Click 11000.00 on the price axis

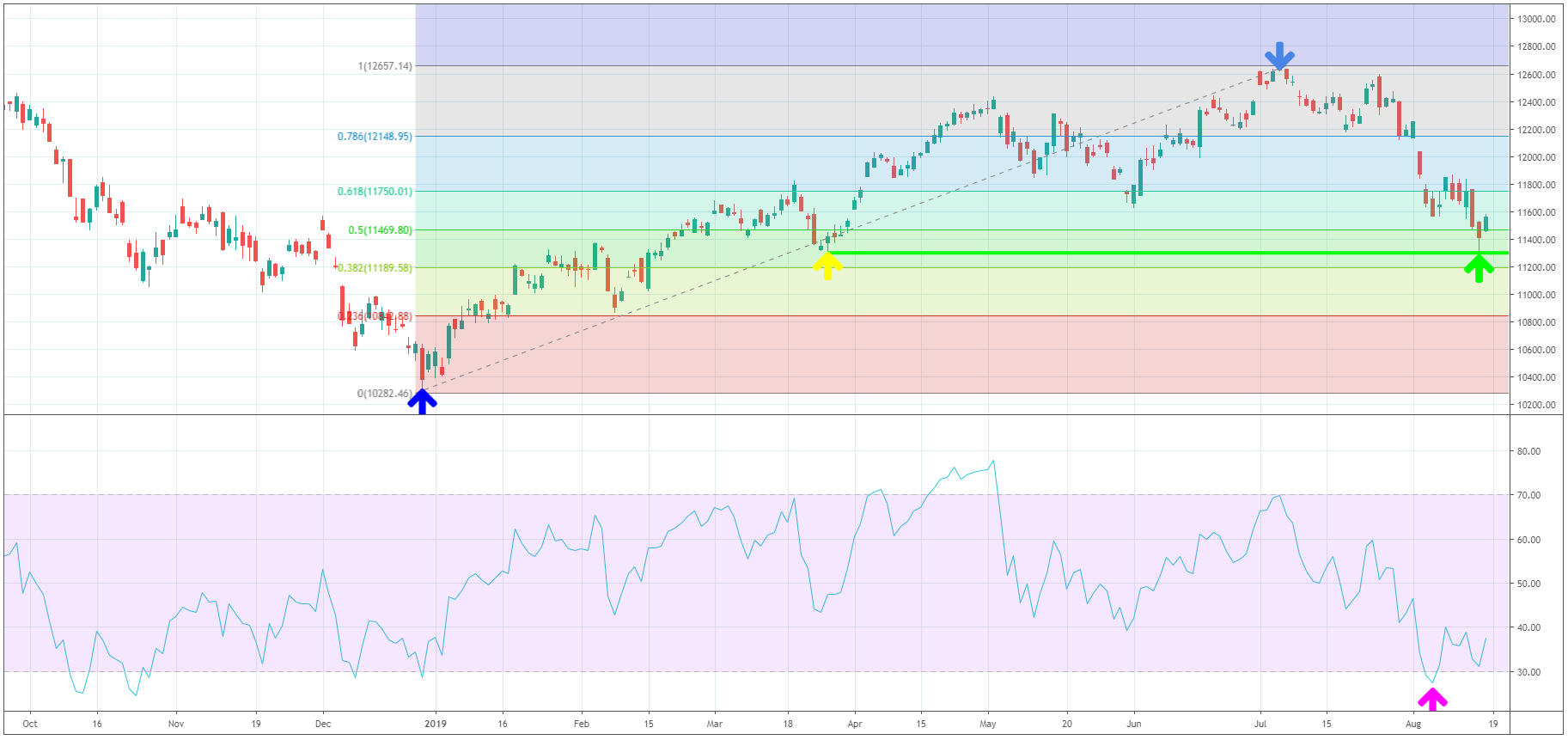click(x=1536, y=295)
